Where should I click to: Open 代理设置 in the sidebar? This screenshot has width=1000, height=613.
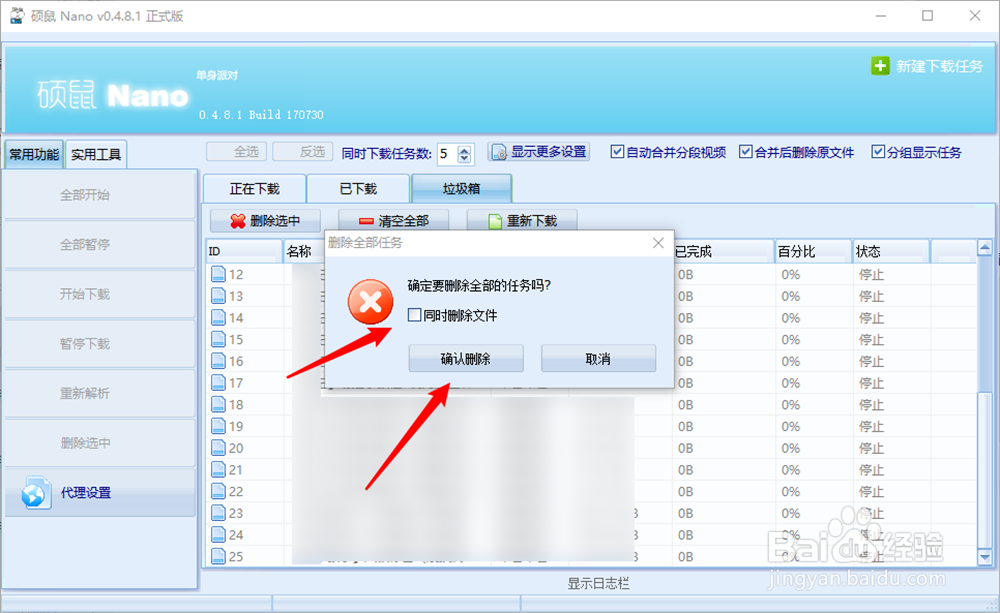click(100, 492)
